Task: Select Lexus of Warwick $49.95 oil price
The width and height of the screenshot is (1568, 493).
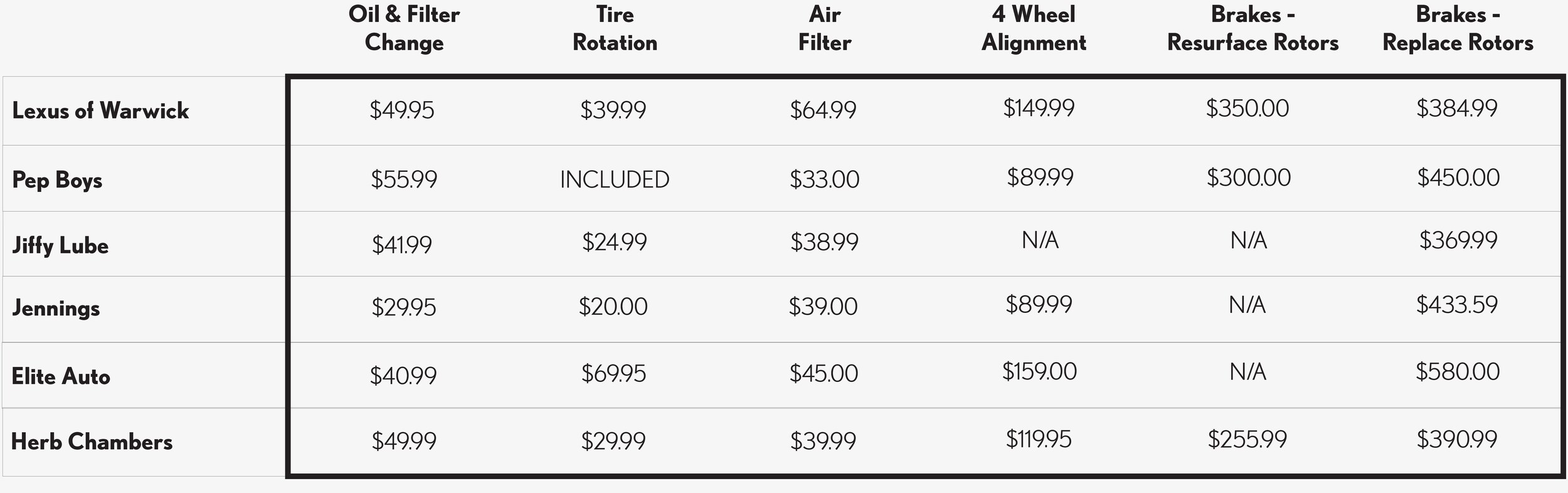Action: (401, 110)
